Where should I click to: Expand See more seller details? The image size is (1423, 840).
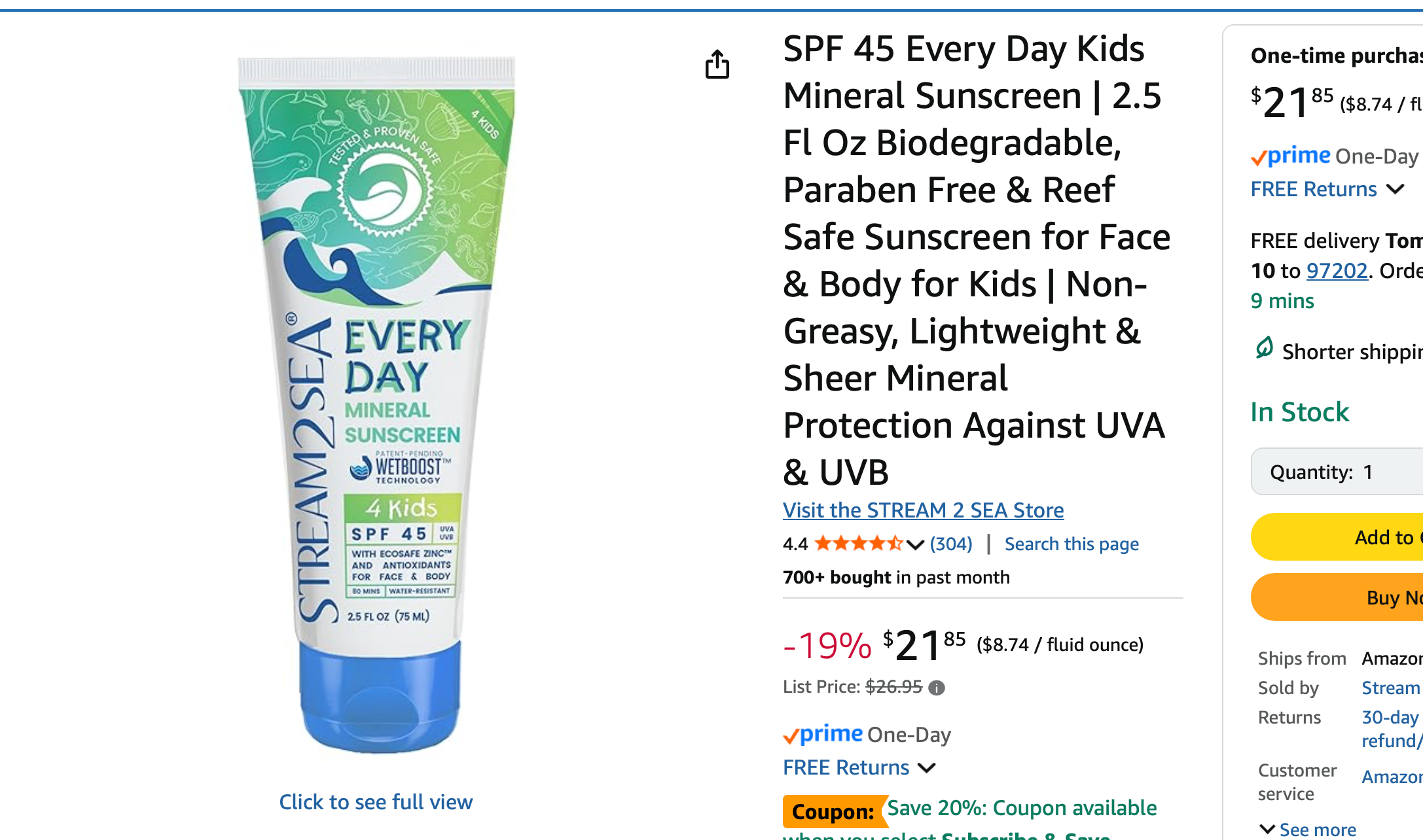coord(1308,830)
